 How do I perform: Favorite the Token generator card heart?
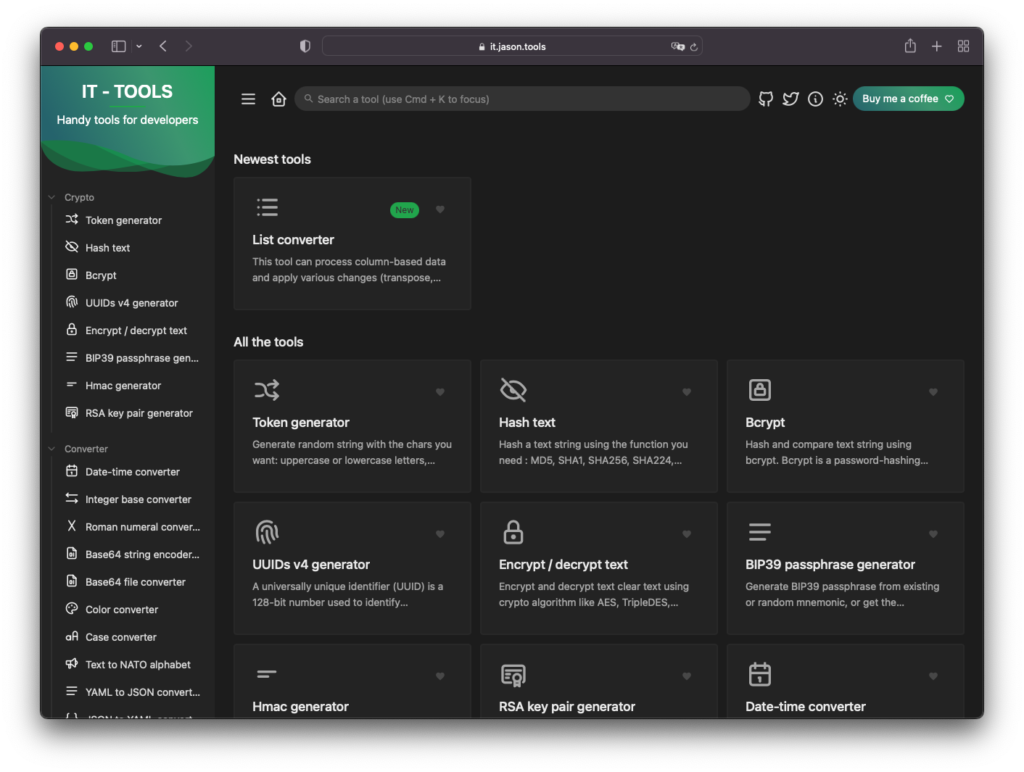click(440, 392)
